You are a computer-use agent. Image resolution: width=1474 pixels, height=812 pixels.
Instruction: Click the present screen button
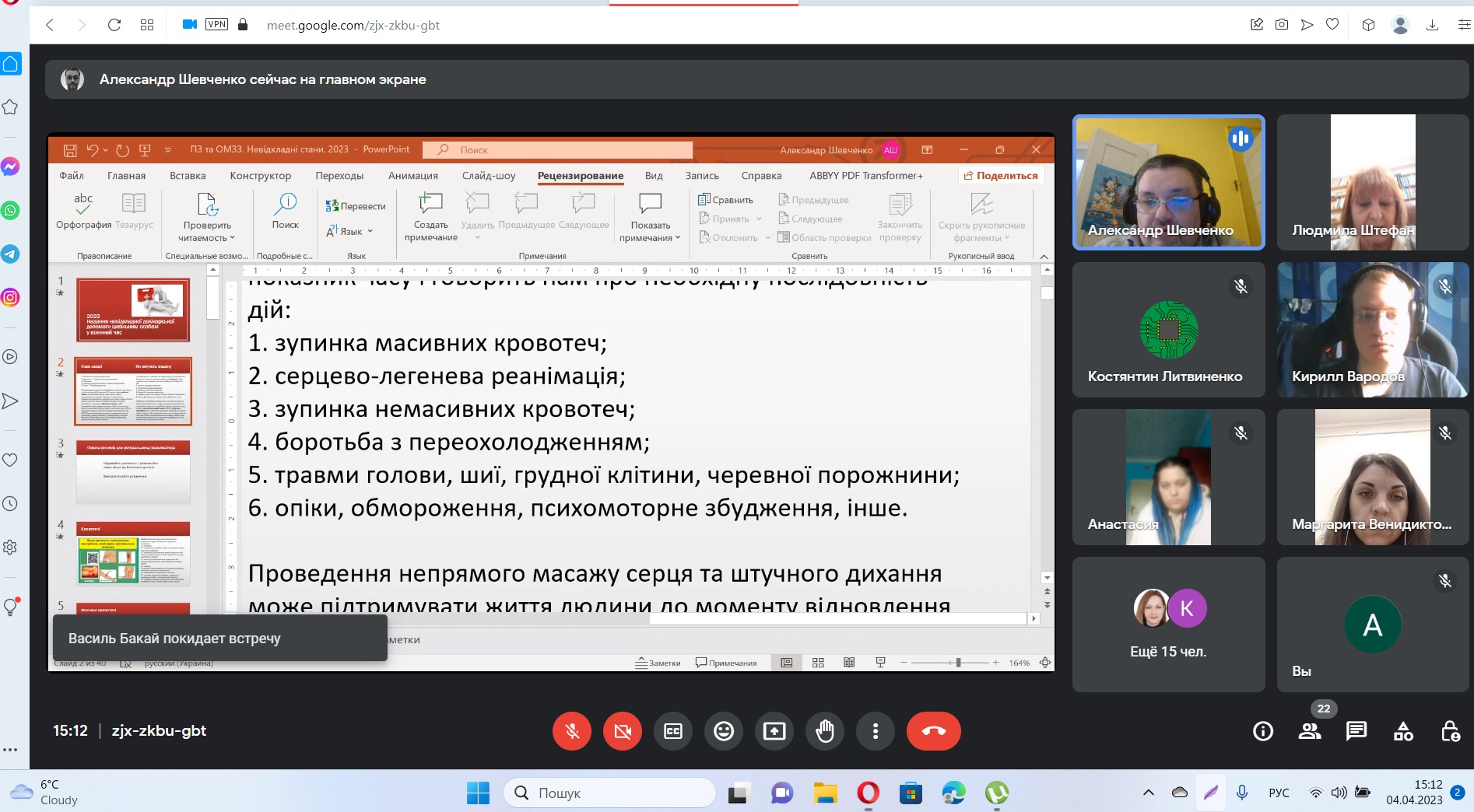774,731
